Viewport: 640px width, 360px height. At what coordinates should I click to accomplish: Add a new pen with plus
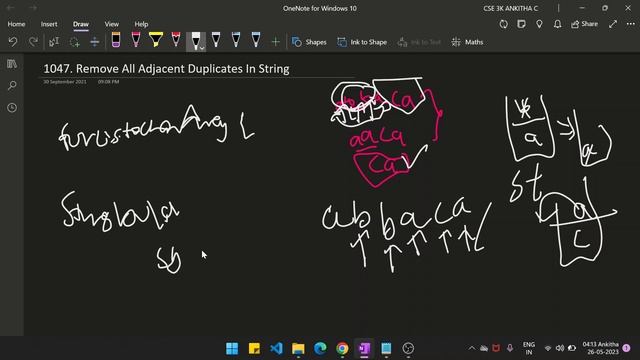[276, 42]
